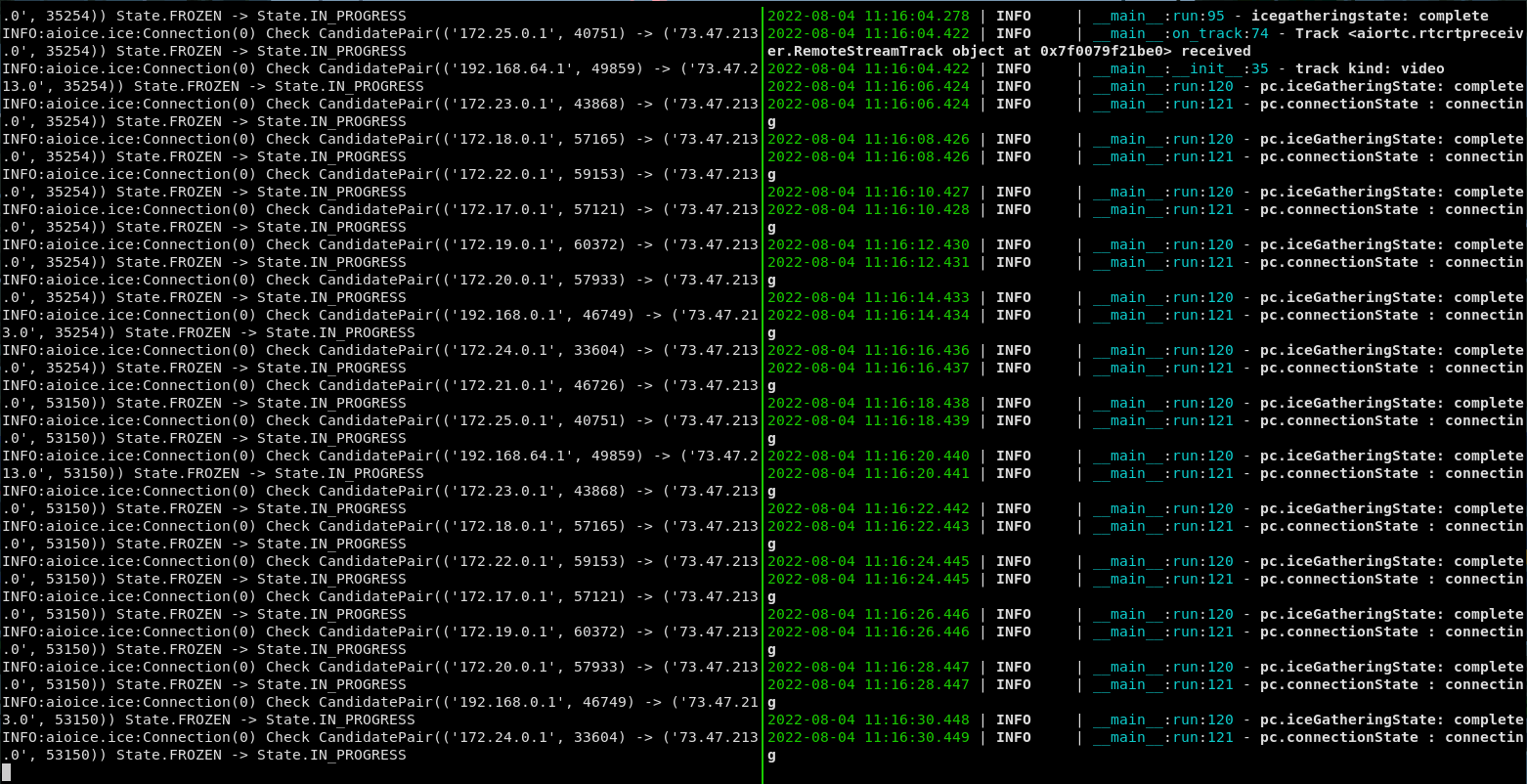Select the timestamp '11:16:30.449'

[x=917, y=737]
